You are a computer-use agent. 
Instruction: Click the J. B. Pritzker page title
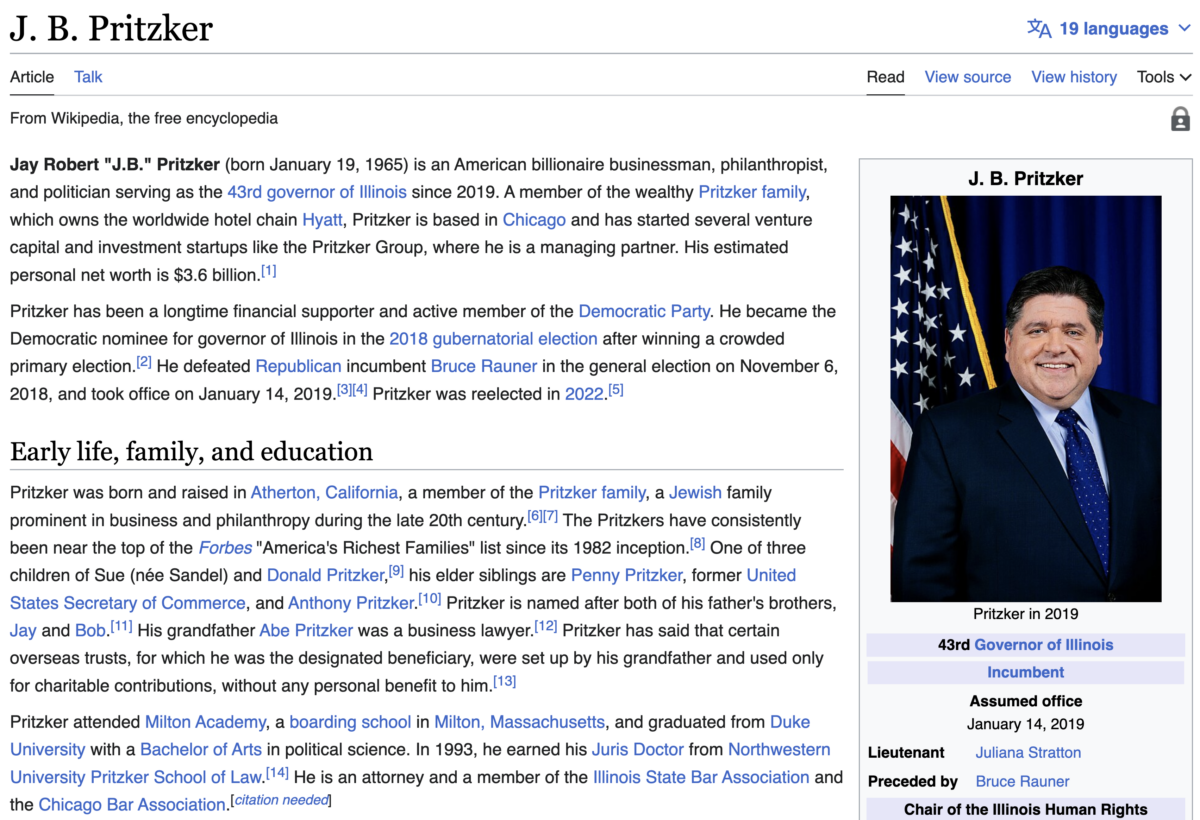(111, 28)
